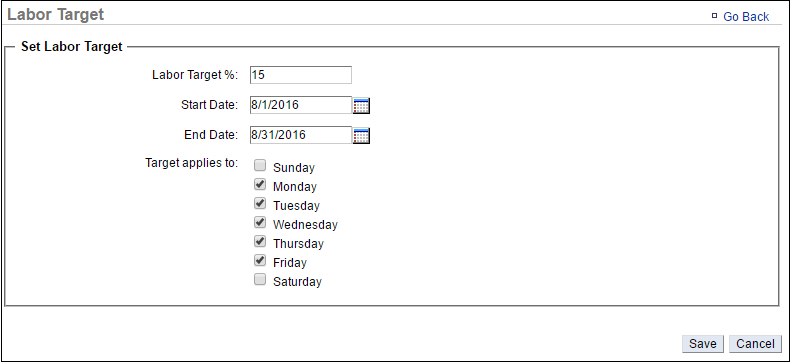Click the 'Start Date:' field label
790x362 pixels.
coord(209,105)
